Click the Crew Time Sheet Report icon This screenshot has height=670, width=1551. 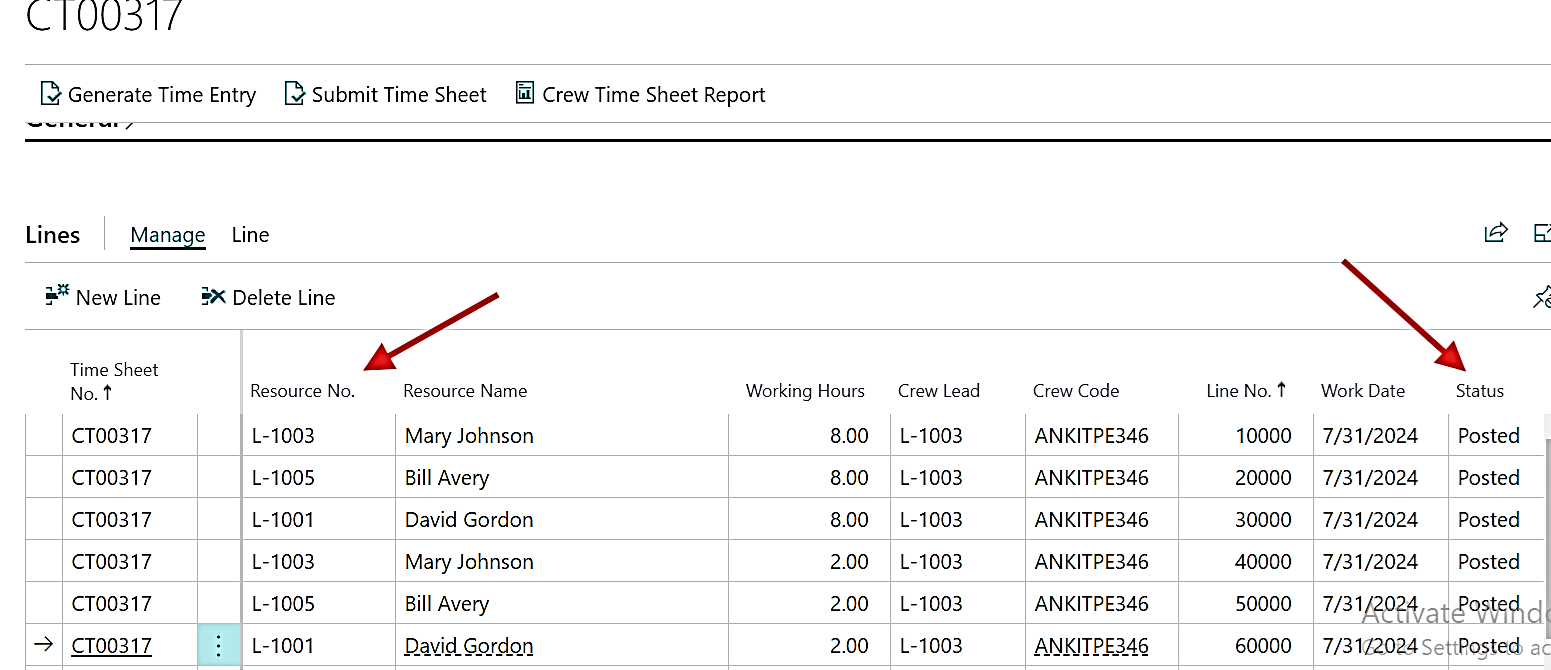click(524, 93)
